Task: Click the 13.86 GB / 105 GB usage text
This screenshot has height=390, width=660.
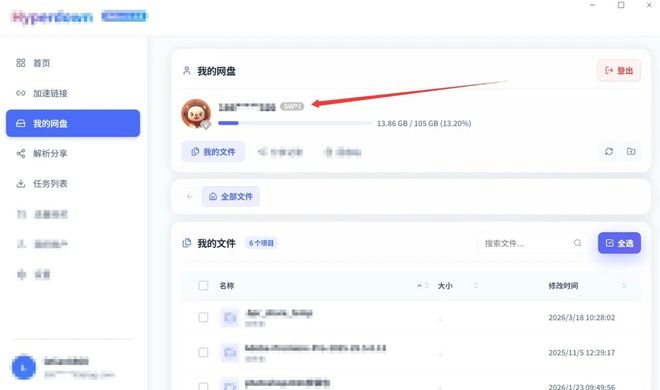Action: pos(424,123)
